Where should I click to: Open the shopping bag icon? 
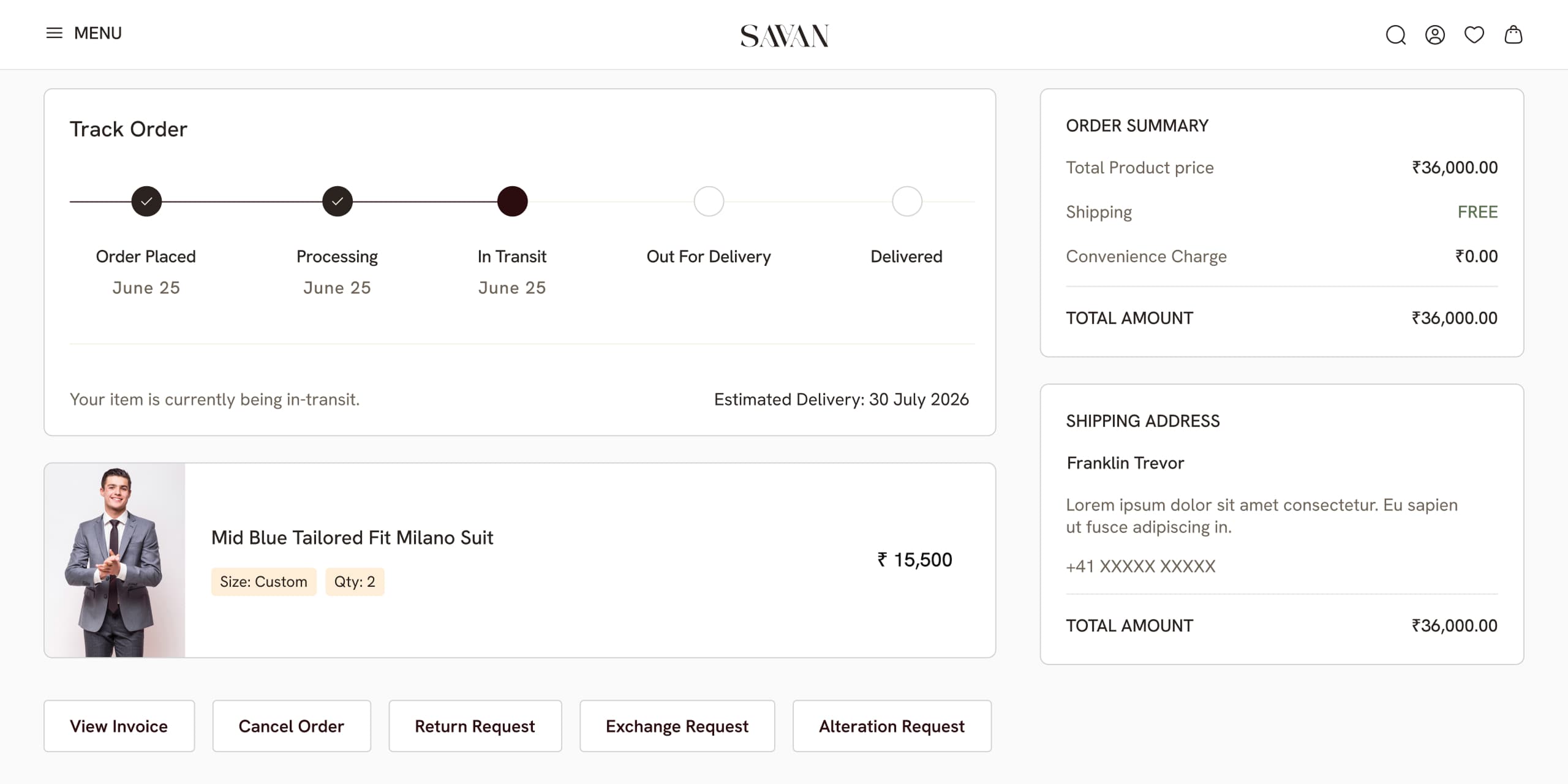point(1513,34)
